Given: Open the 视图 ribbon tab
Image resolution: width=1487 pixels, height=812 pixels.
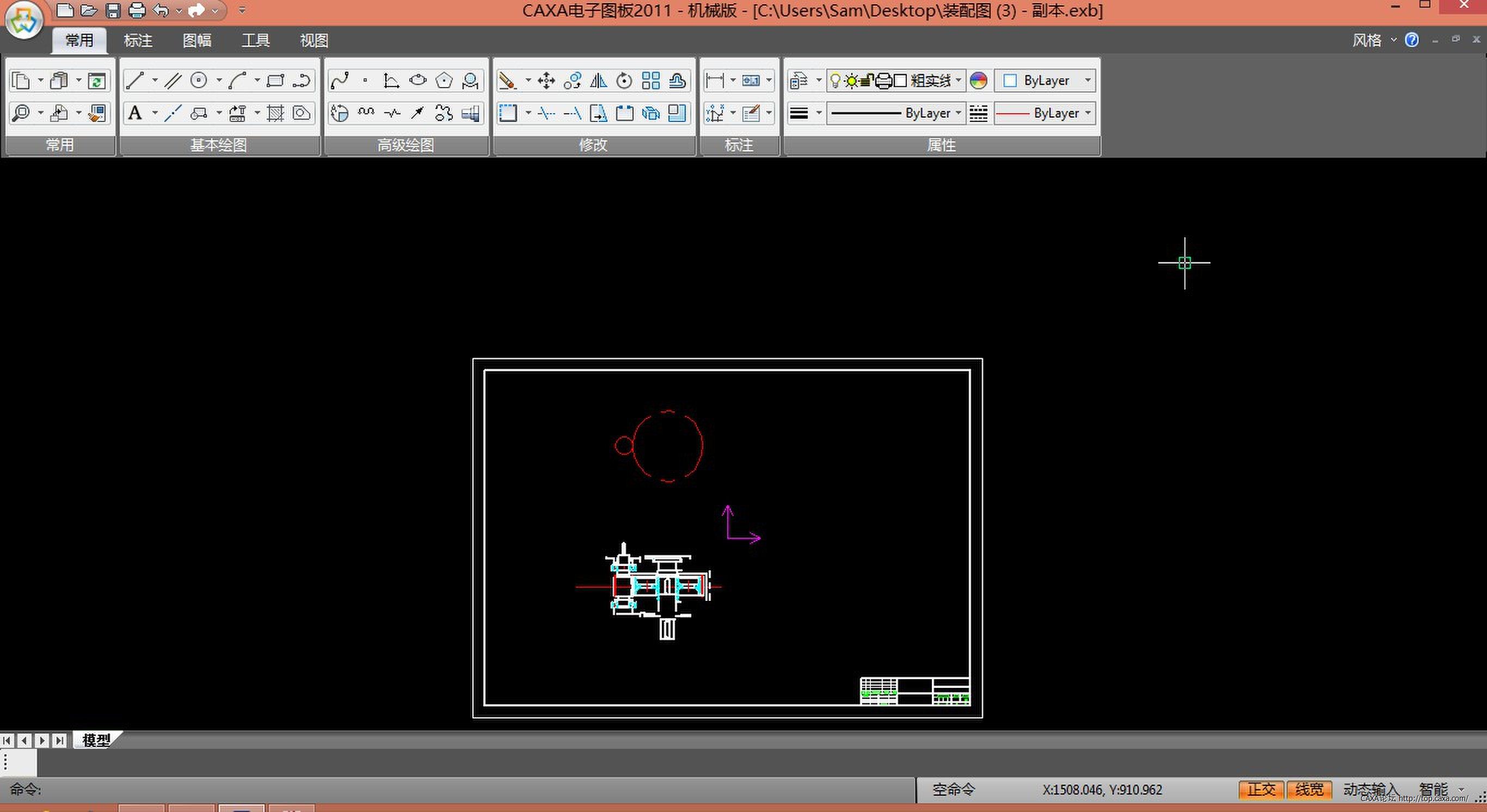Looking at the screenshot, I should pyautogui.click(x=314, y=40).
